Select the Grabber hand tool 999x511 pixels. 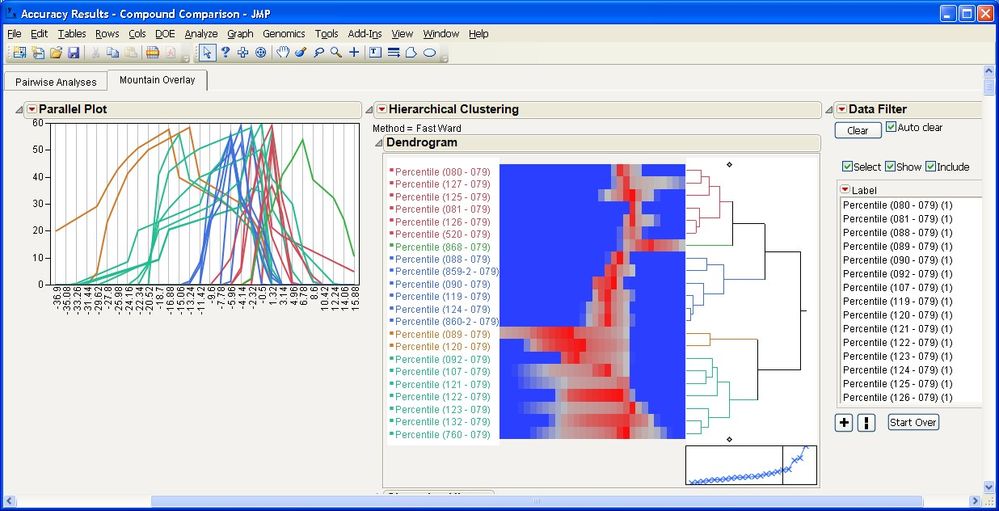(x=283, y=53)
